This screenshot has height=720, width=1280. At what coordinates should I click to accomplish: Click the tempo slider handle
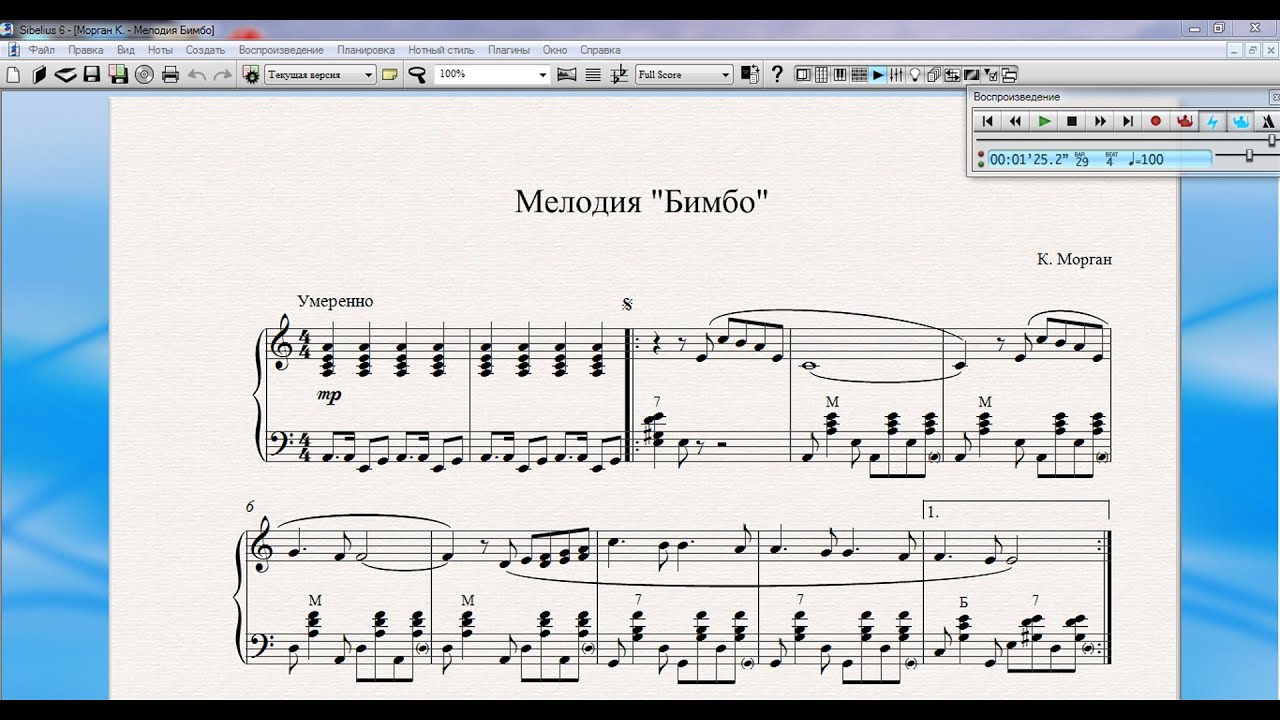point(1249,155)
